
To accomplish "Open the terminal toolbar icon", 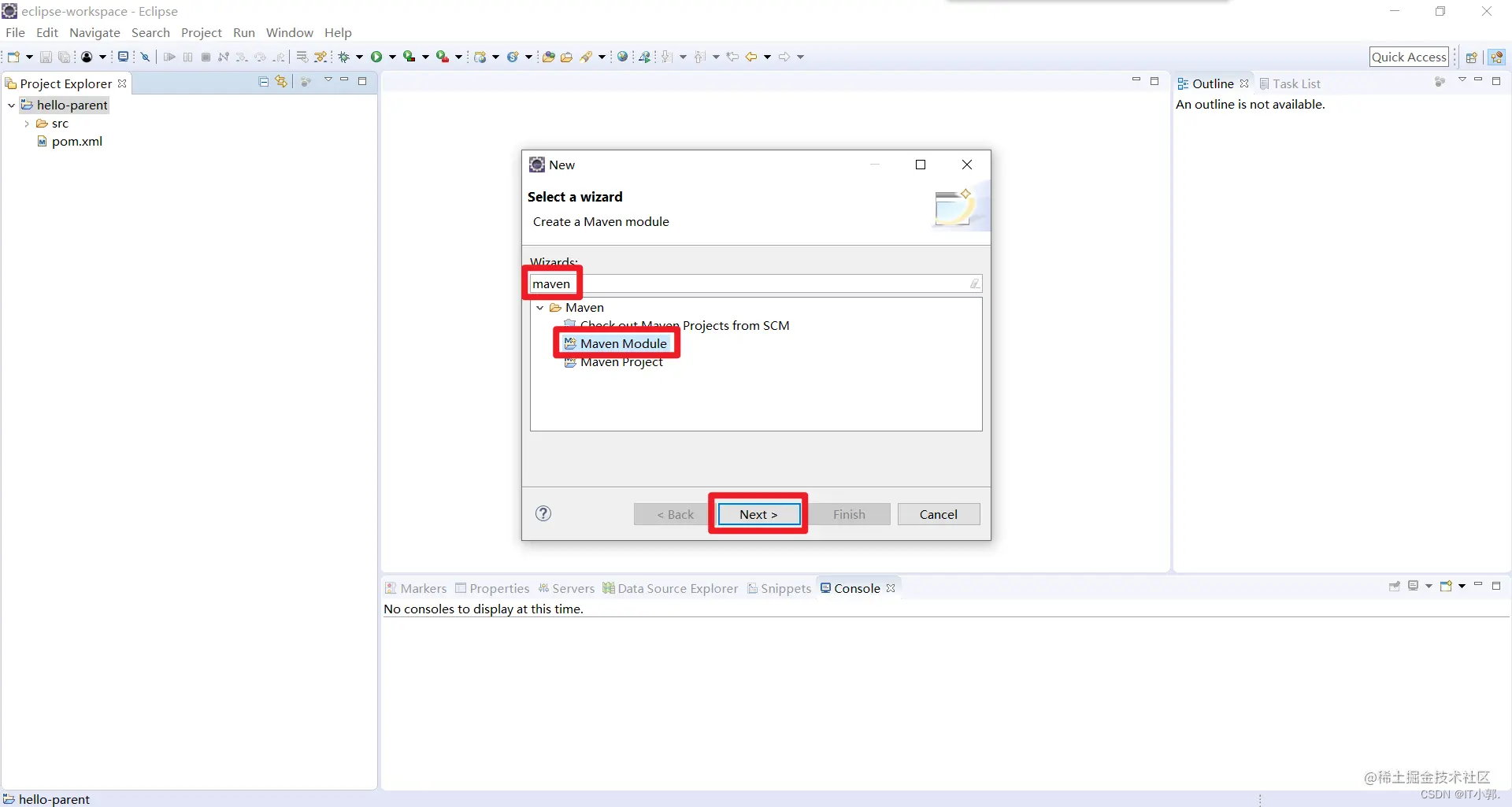I will coord(123,57).
